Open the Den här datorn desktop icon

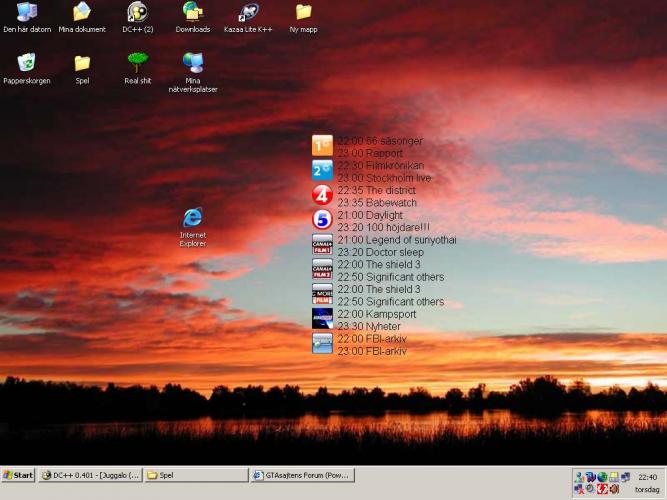[26, 13]
